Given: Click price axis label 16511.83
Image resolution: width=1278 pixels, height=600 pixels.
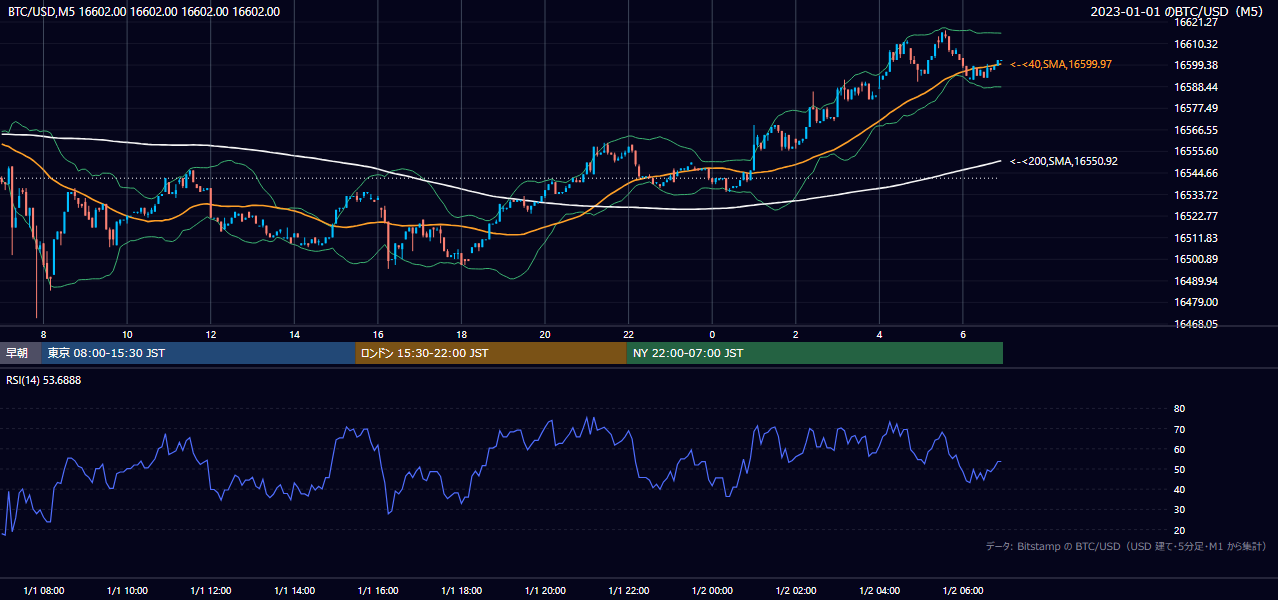Looking at the screenshot, I should pyautogui.click(x=1196, y=238).
